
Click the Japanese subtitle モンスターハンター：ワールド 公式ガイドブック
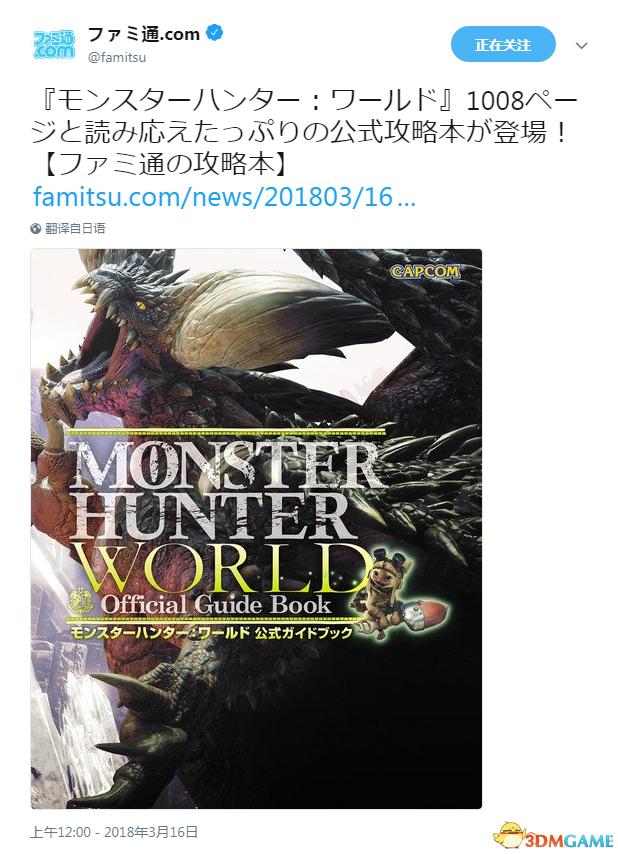point(209,632)
